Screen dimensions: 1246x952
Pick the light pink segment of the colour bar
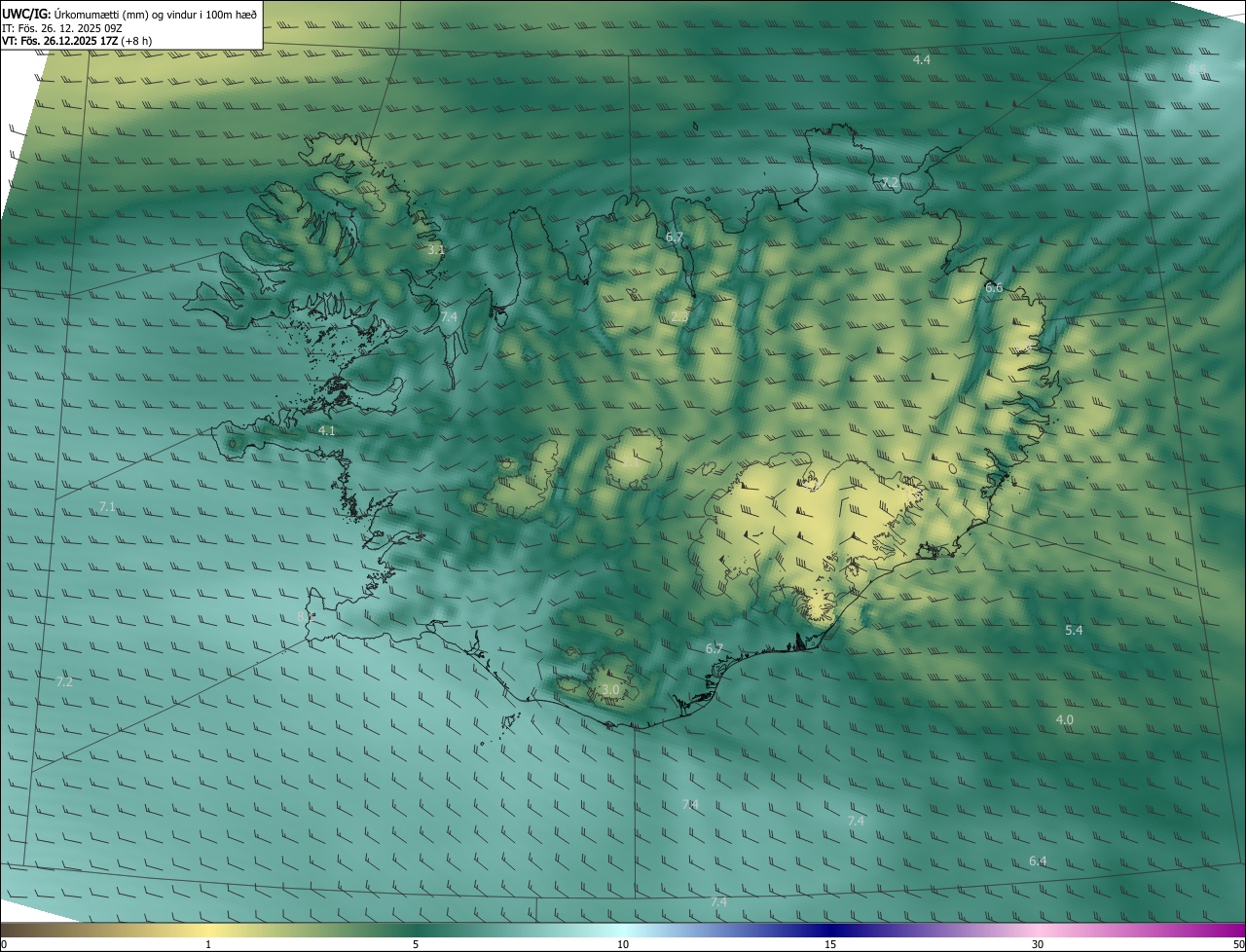pyautogui.click(x=1038, y=930)
